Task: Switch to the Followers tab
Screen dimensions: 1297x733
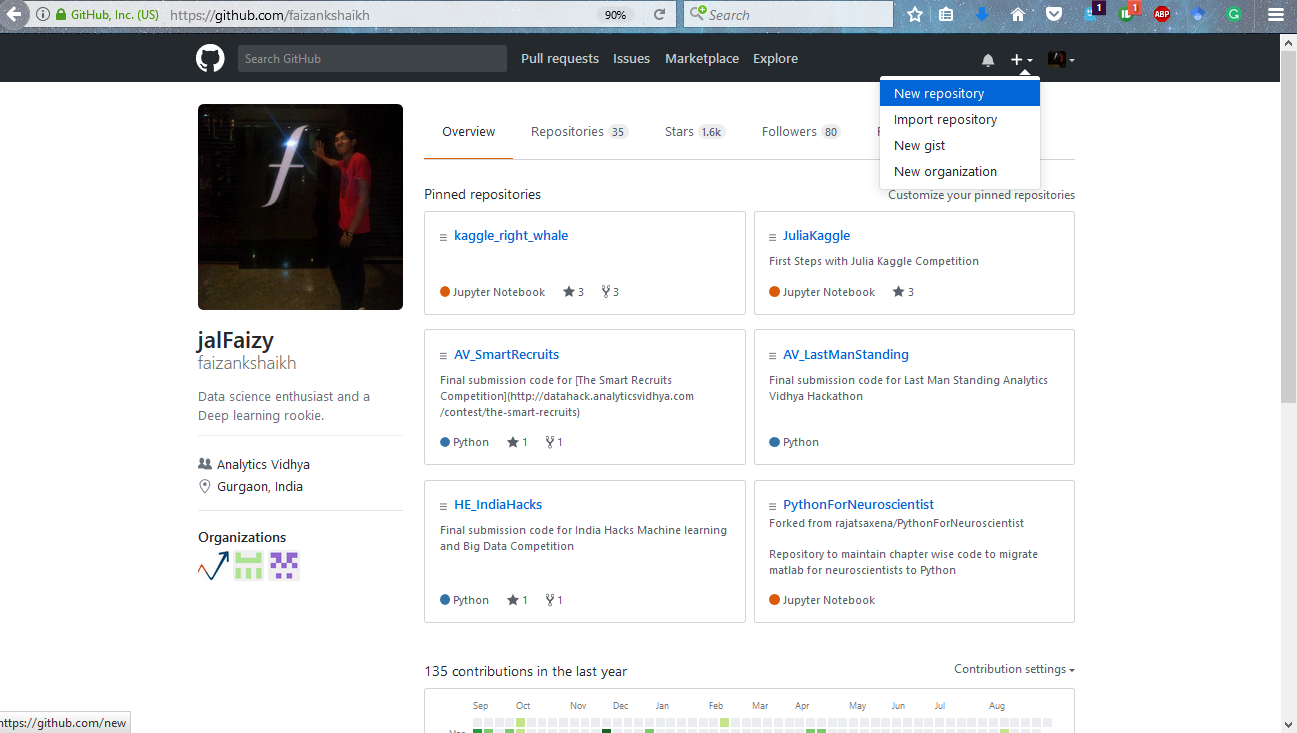Action: tap(801, 132)
